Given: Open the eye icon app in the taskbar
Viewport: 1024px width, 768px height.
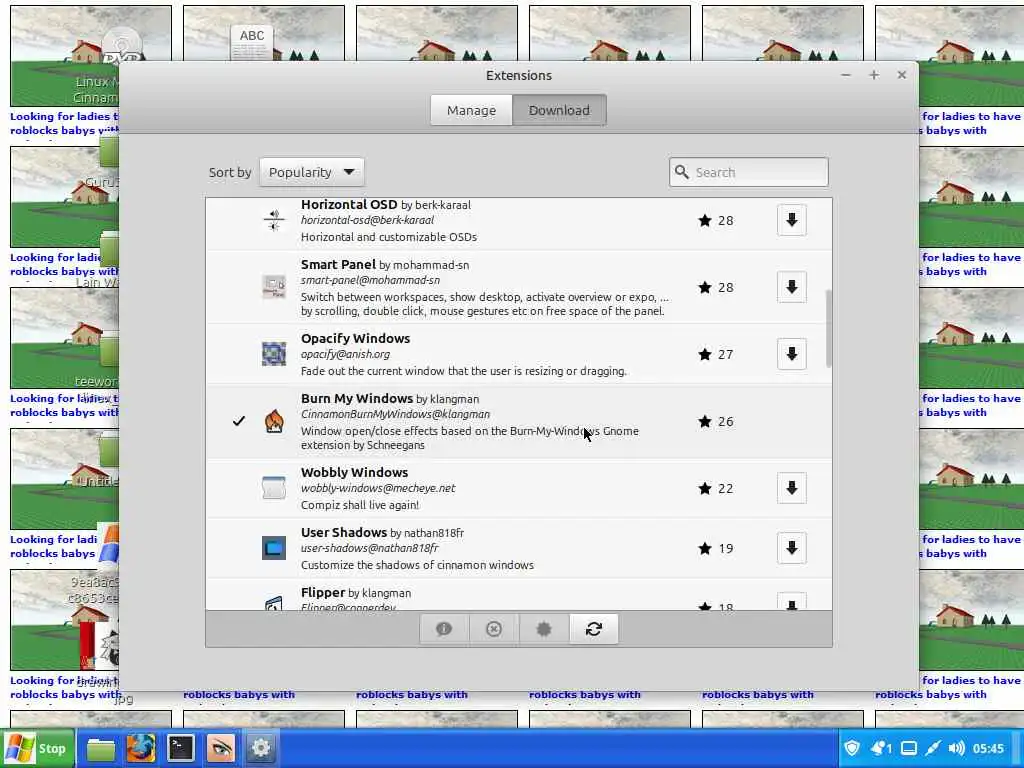Looking at the screenshot, I should point(220,748).
